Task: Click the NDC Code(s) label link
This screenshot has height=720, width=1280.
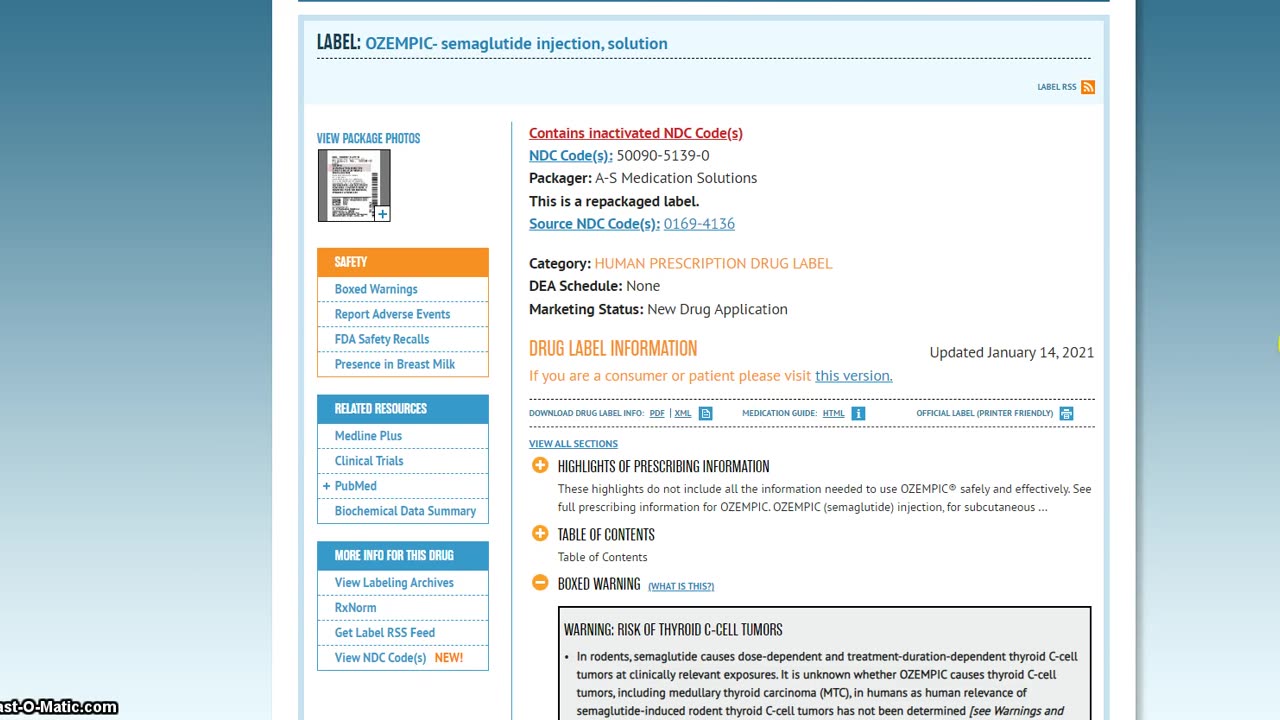Action: (x=571, y=156)
